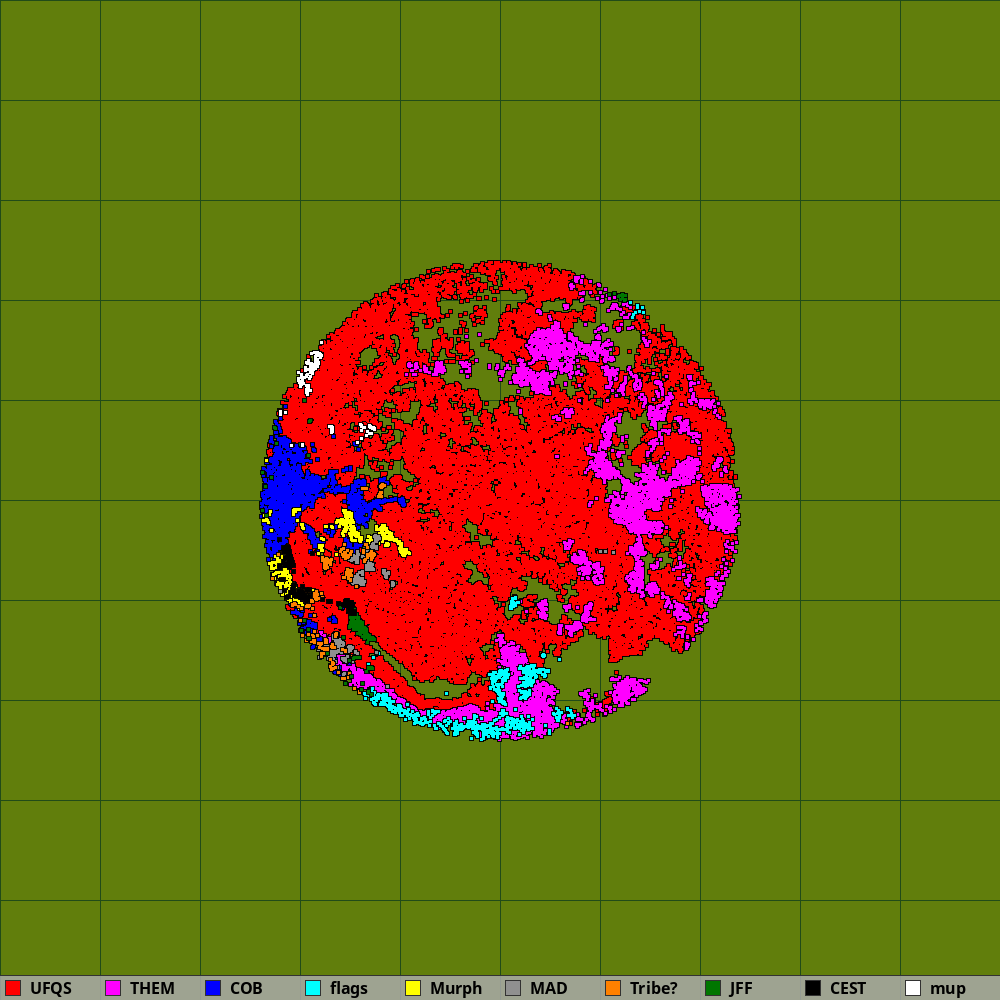
Task: Click the white mup legend swatch
Action: [913, 988]
